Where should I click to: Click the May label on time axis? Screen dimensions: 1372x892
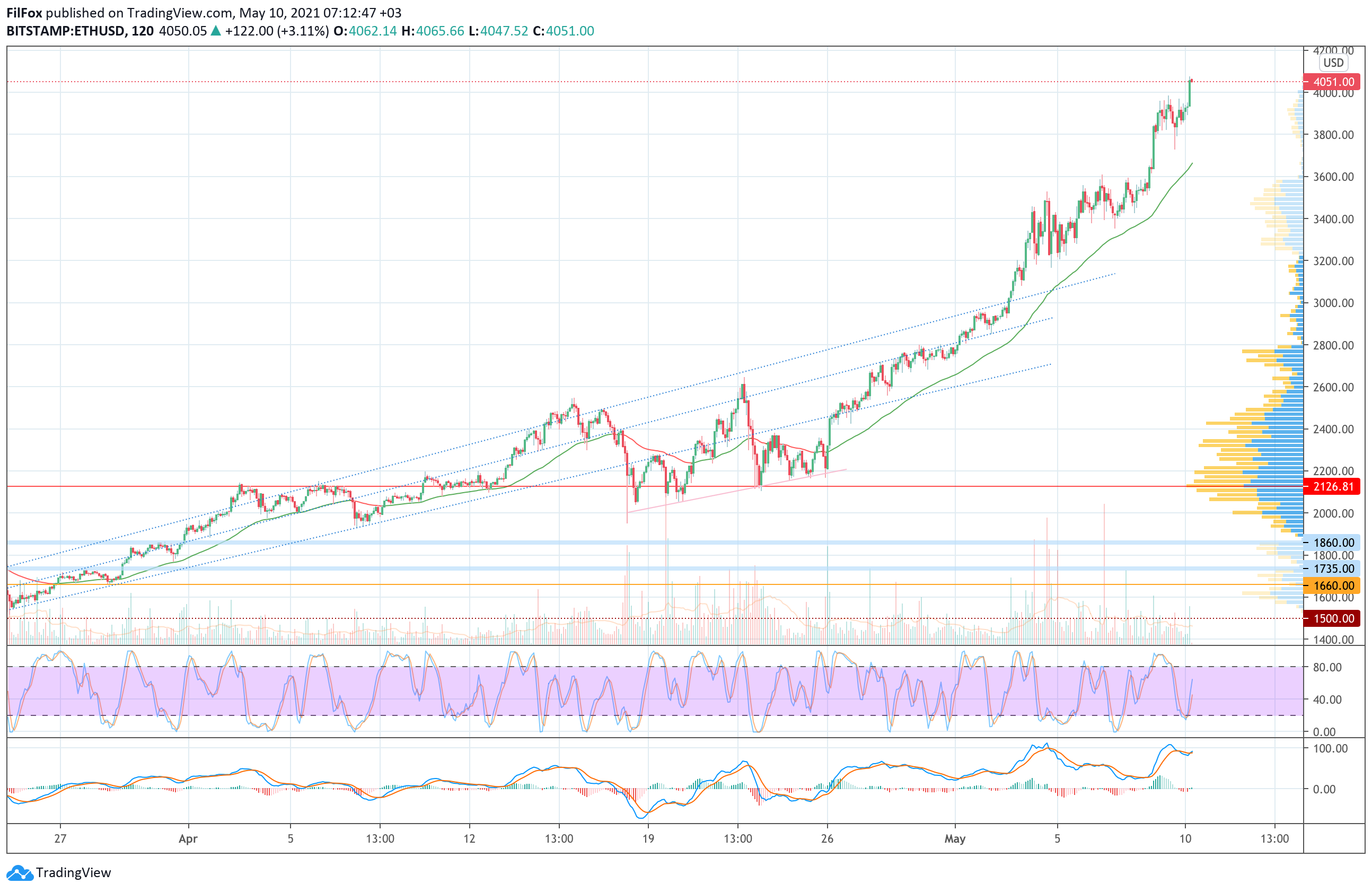[955, 839]
